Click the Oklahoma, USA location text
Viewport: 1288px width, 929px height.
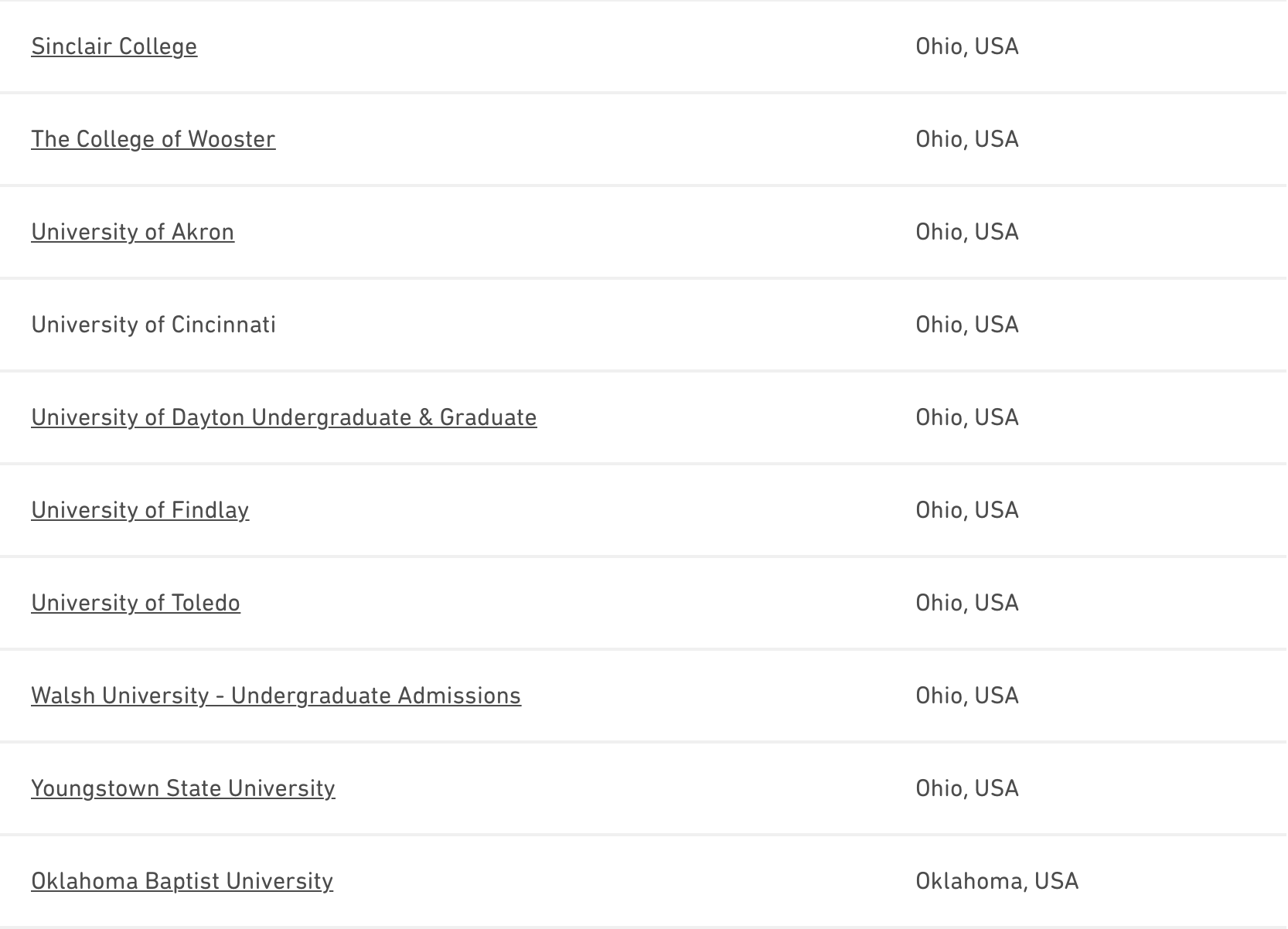click(997, 881)
